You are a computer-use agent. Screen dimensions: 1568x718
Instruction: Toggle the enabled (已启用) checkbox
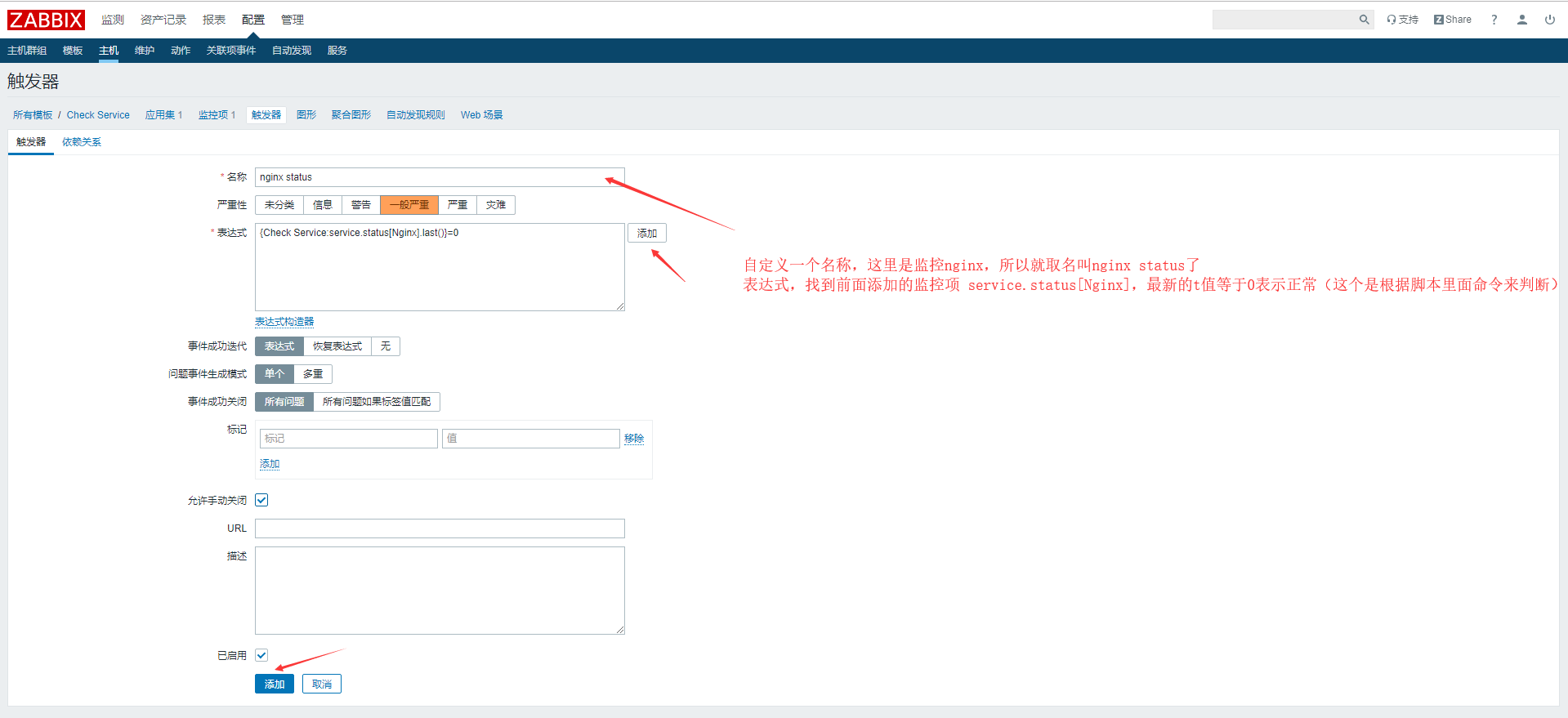[x=261, y=655]
